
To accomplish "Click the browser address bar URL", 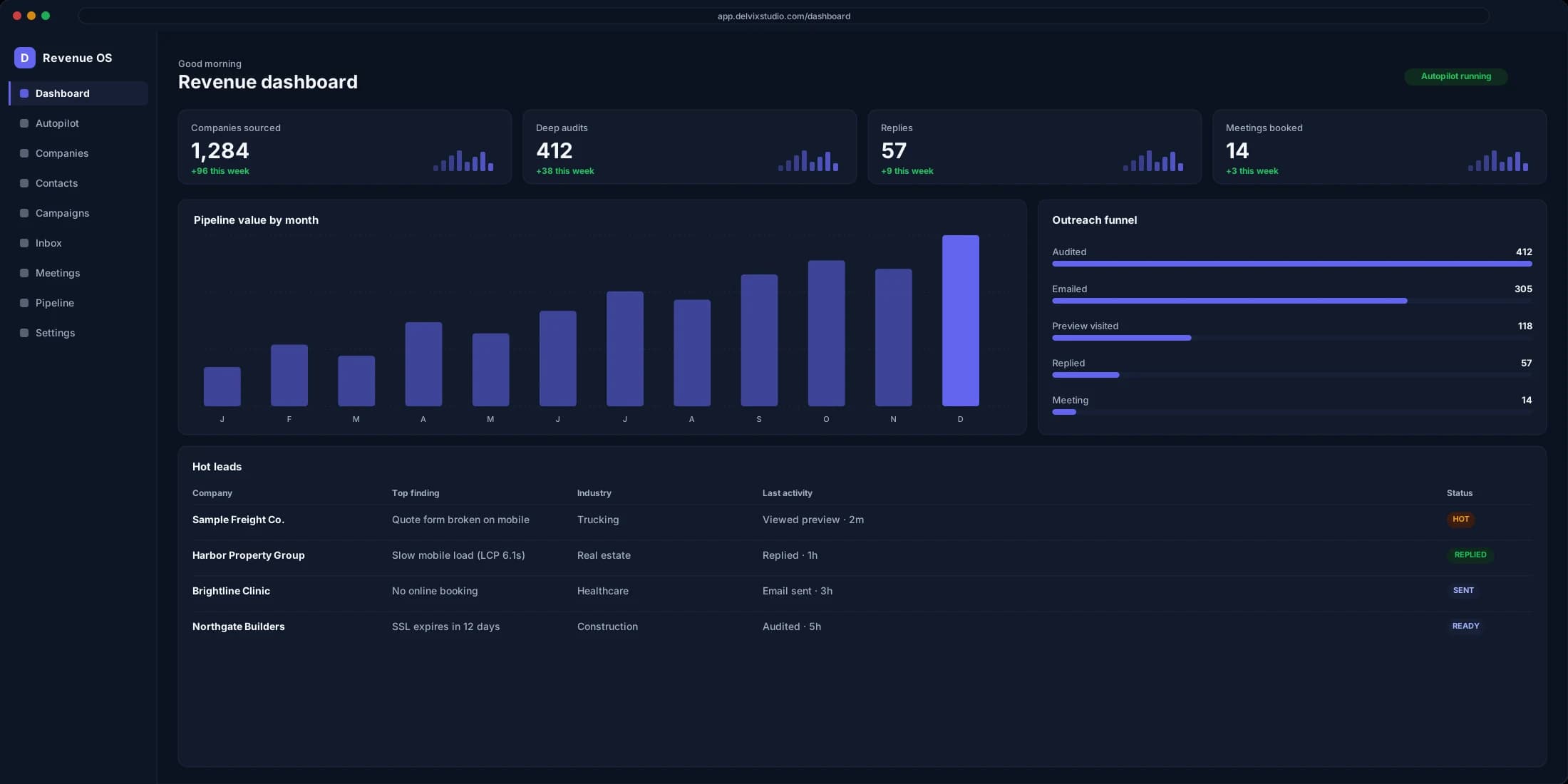I will 783,16.
